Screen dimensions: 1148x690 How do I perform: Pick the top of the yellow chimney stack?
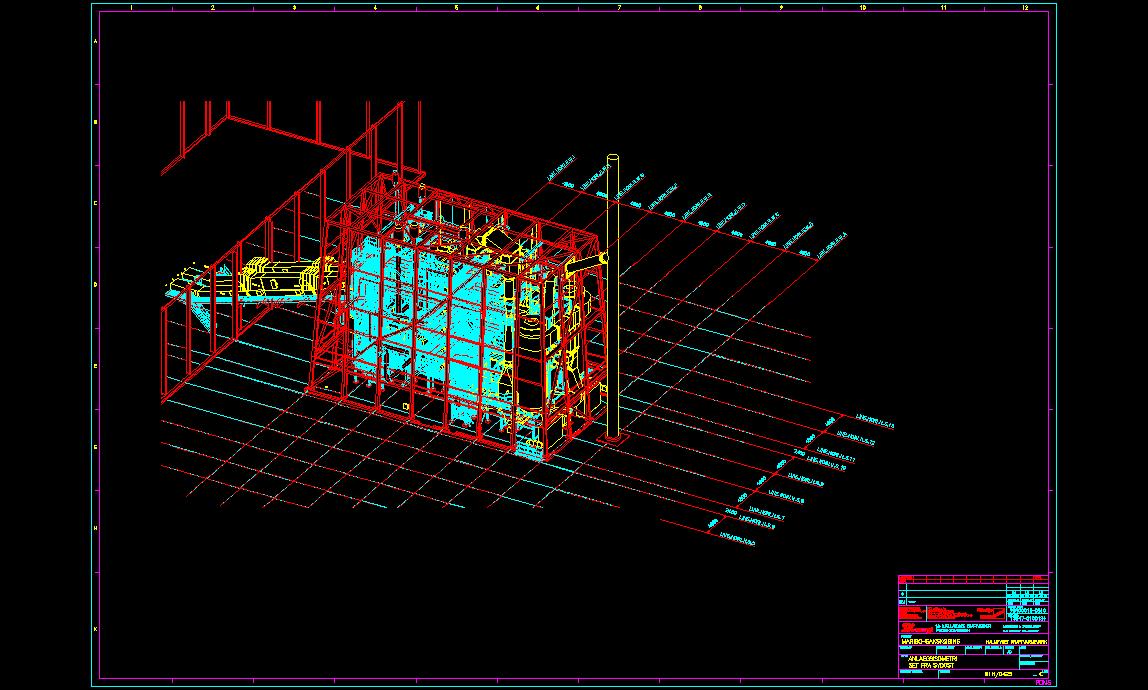613,157
